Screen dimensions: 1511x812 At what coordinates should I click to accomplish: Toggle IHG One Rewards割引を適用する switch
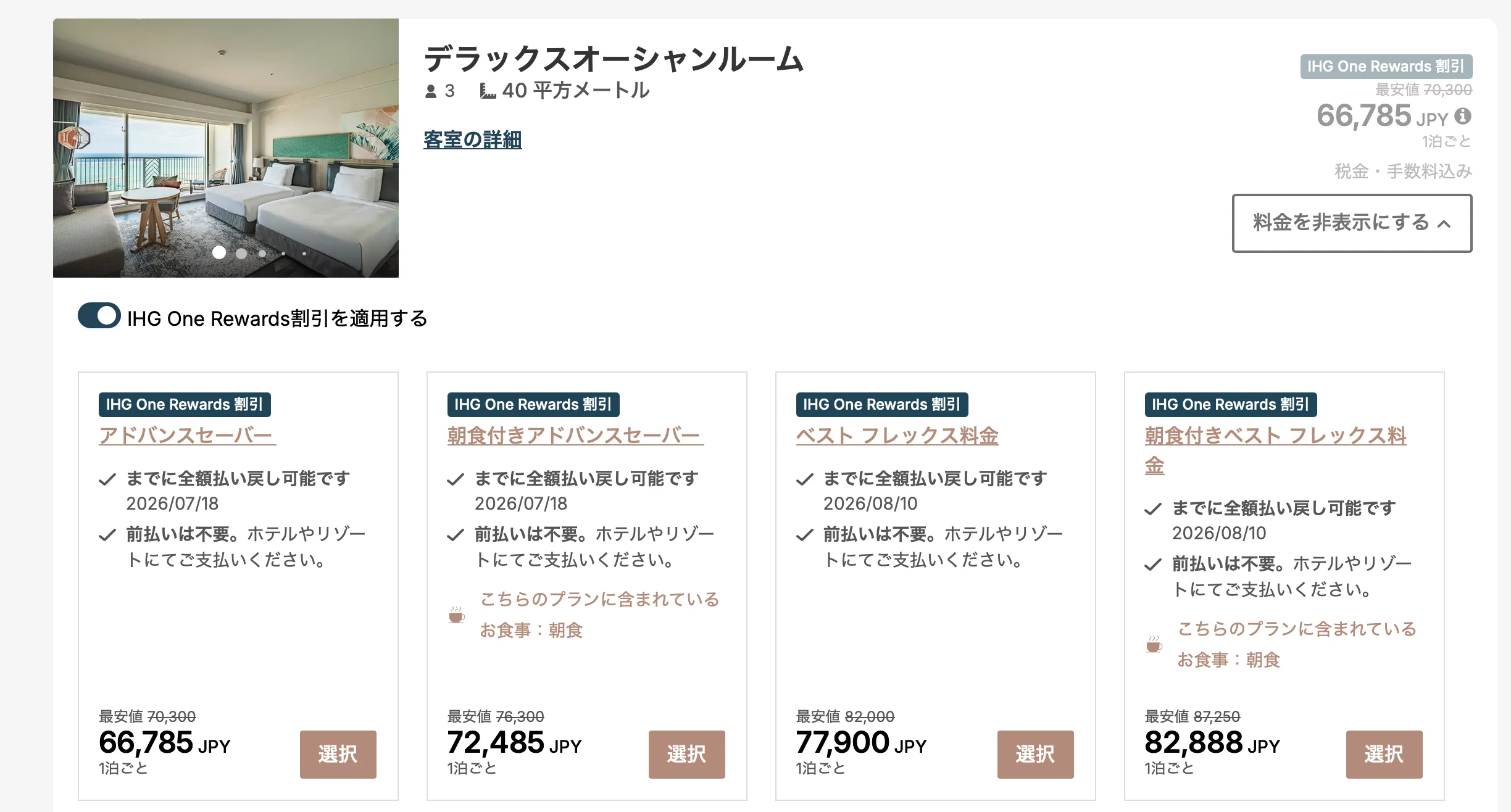point(99,316)
